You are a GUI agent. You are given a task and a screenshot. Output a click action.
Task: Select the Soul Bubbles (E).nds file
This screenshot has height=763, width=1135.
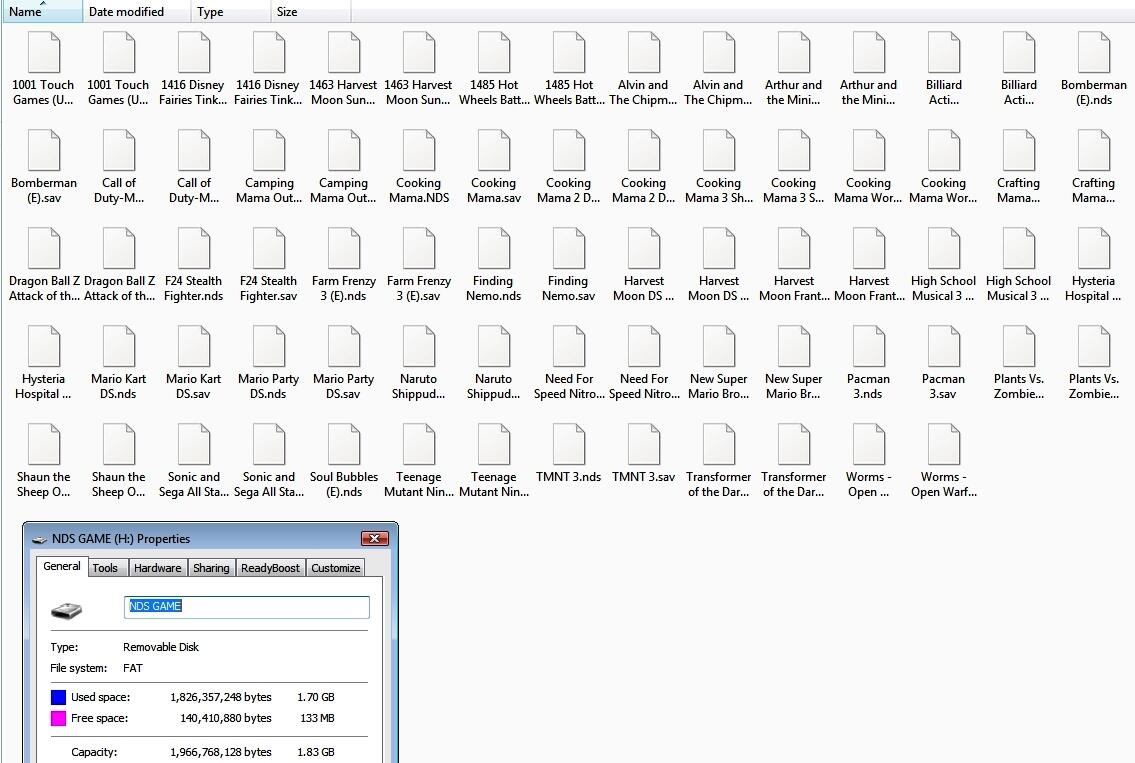(344, 460)
